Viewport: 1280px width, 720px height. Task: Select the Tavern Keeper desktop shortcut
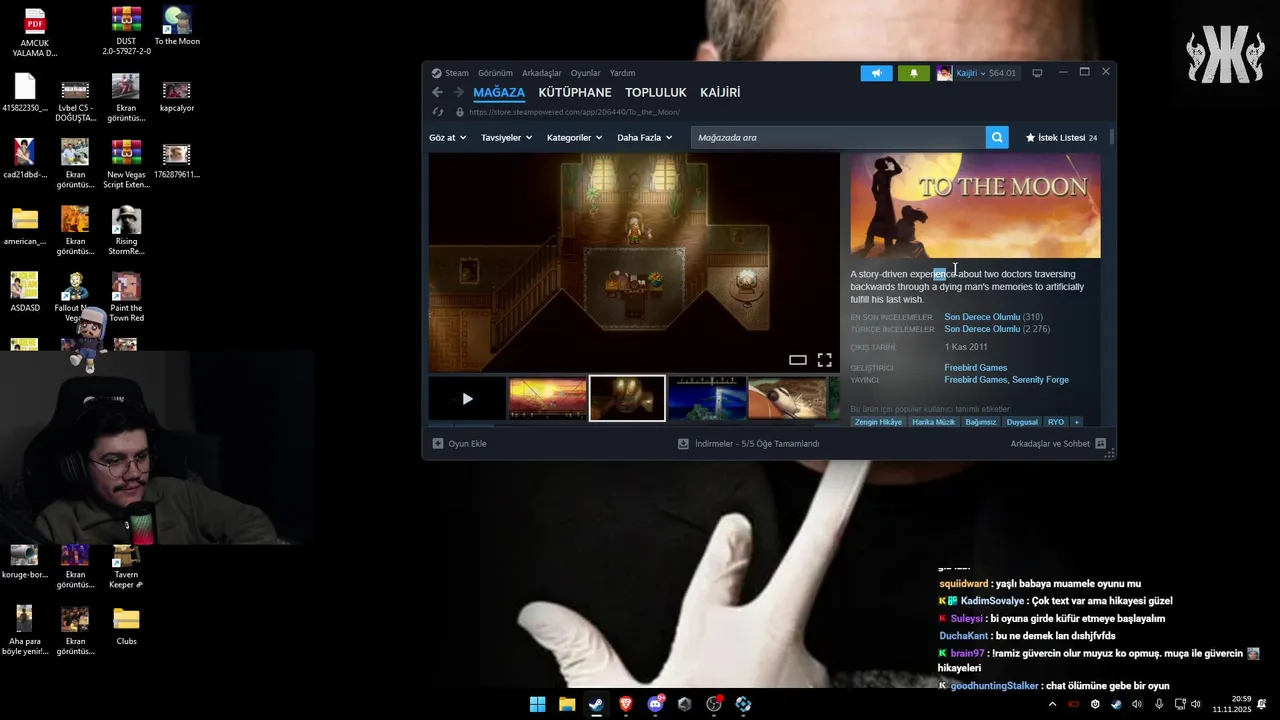126,566
